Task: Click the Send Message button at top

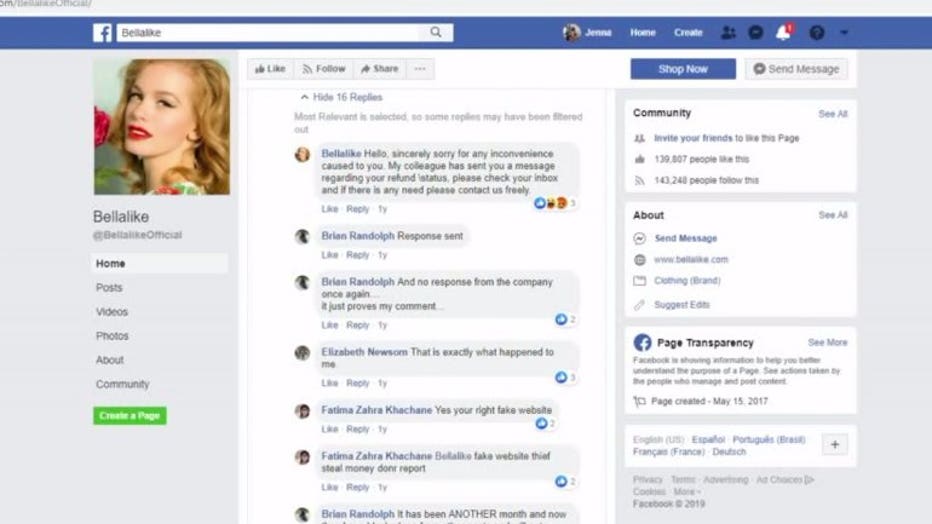Action: click(796, 69)
